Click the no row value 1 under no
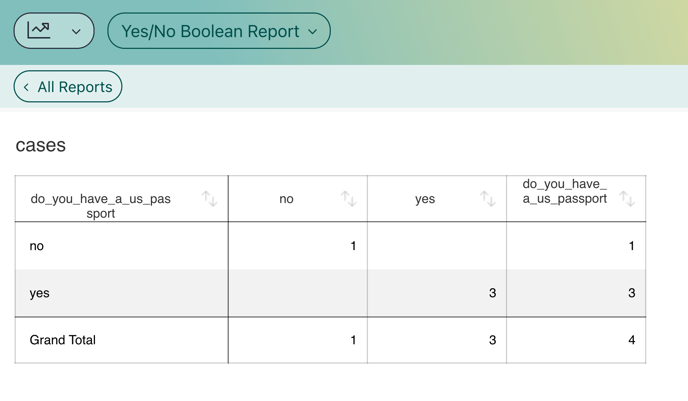Image resolution: width=688 pixels, height=401 pixels. coord(353,246)
